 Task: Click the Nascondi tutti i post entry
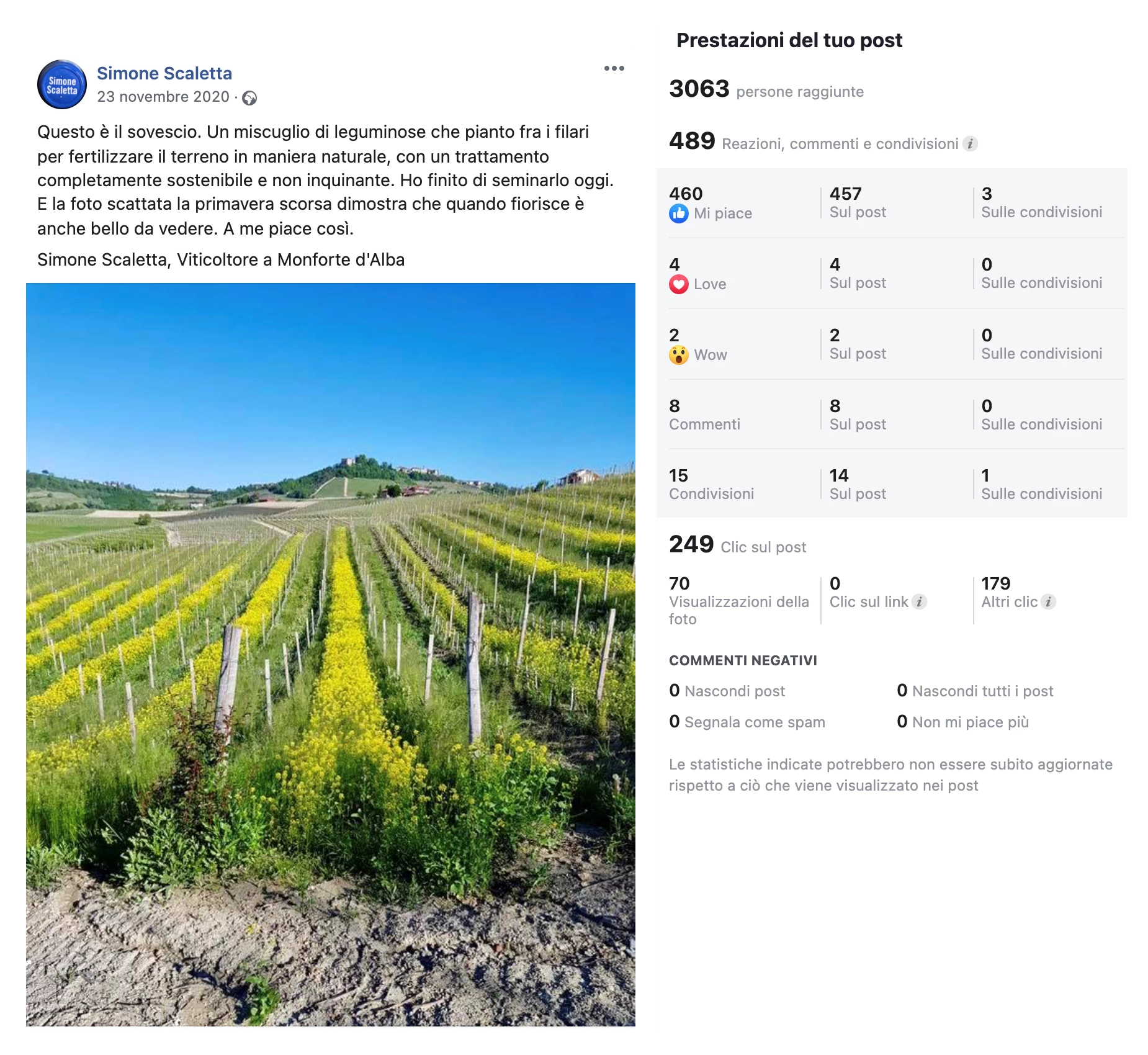point(975,691)
